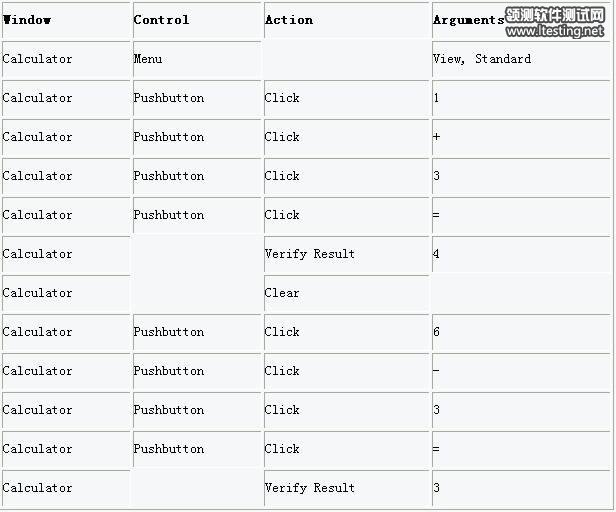Select the 'View, Standard' arguments cell
This screenshot has height=512, width=616.
[x=482, y=59]
